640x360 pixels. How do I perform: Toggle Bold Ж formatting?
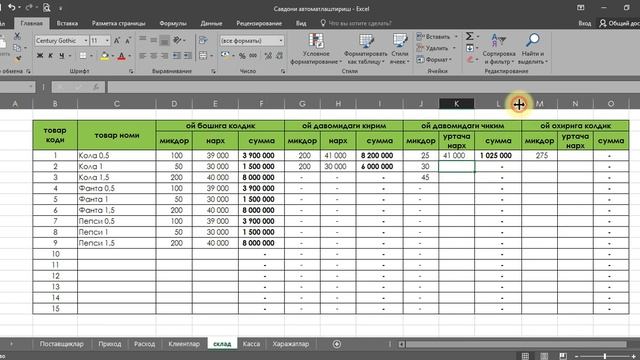point(40,56)
